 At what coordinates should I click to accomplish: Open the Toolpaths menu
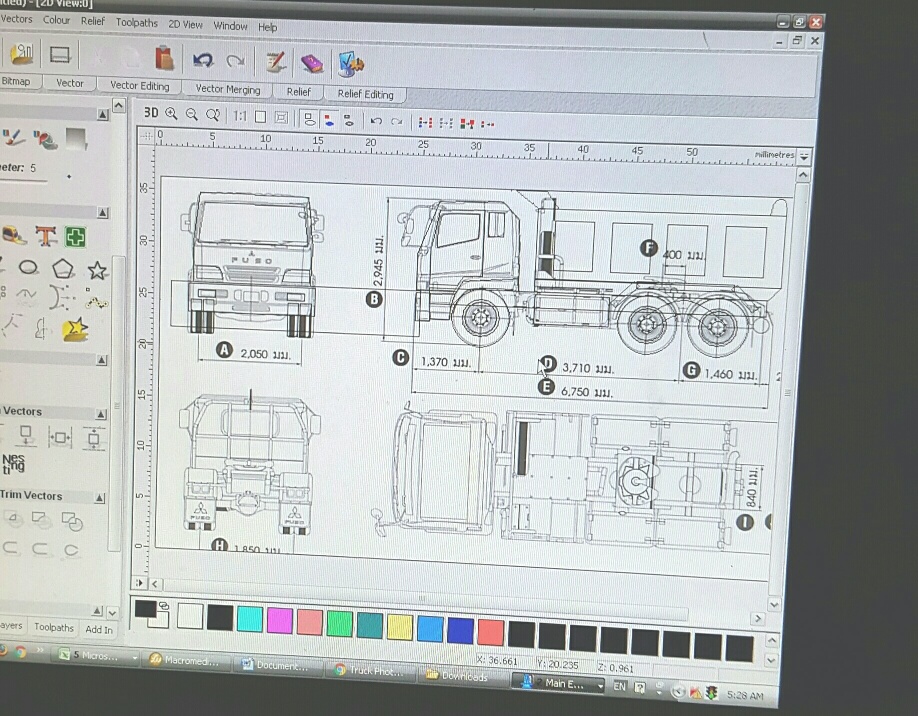pyautogui.click(x=137, y=23)
